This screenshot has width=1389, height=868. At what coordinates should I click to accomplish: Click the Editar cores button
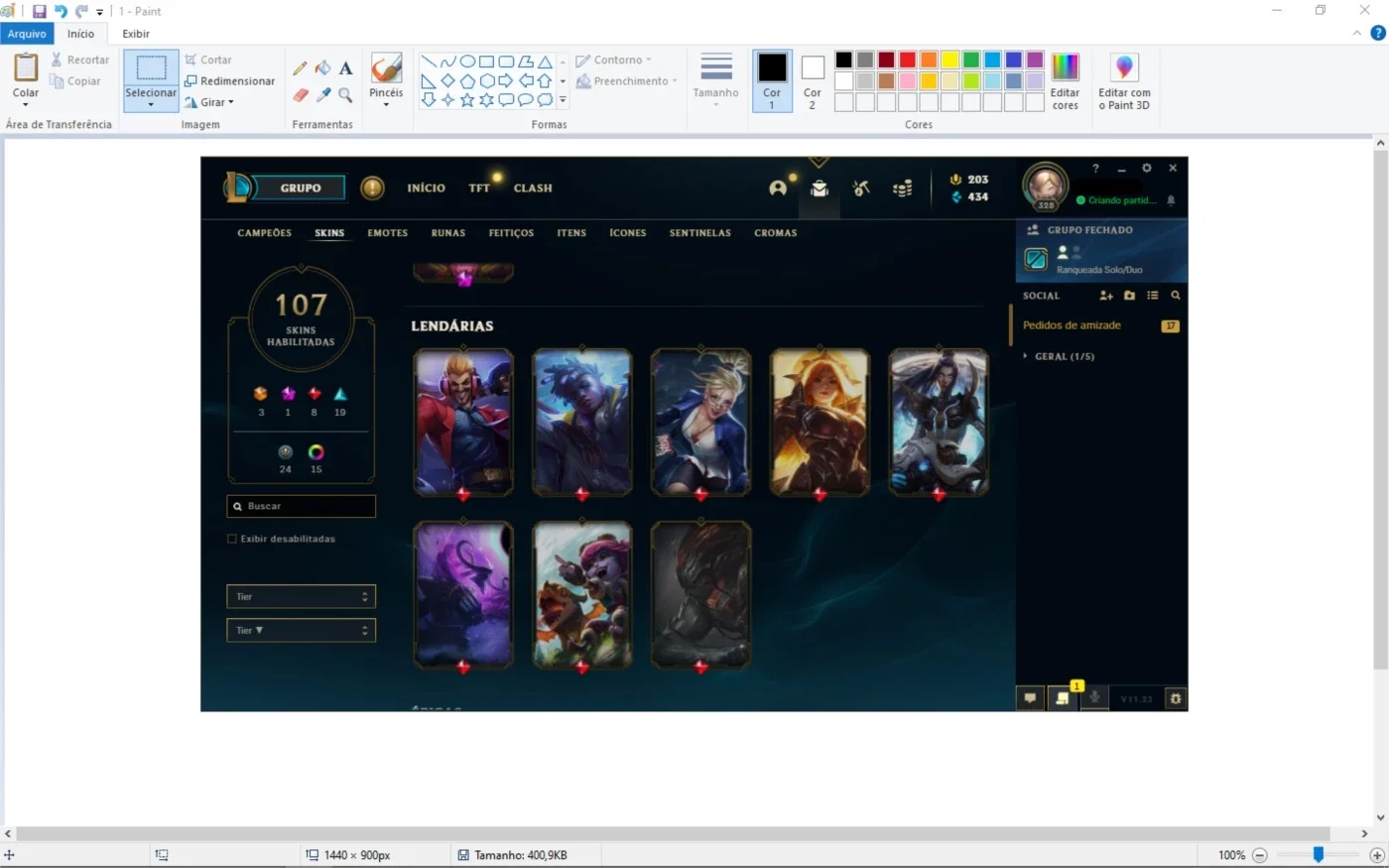(x=1065, y=82)
